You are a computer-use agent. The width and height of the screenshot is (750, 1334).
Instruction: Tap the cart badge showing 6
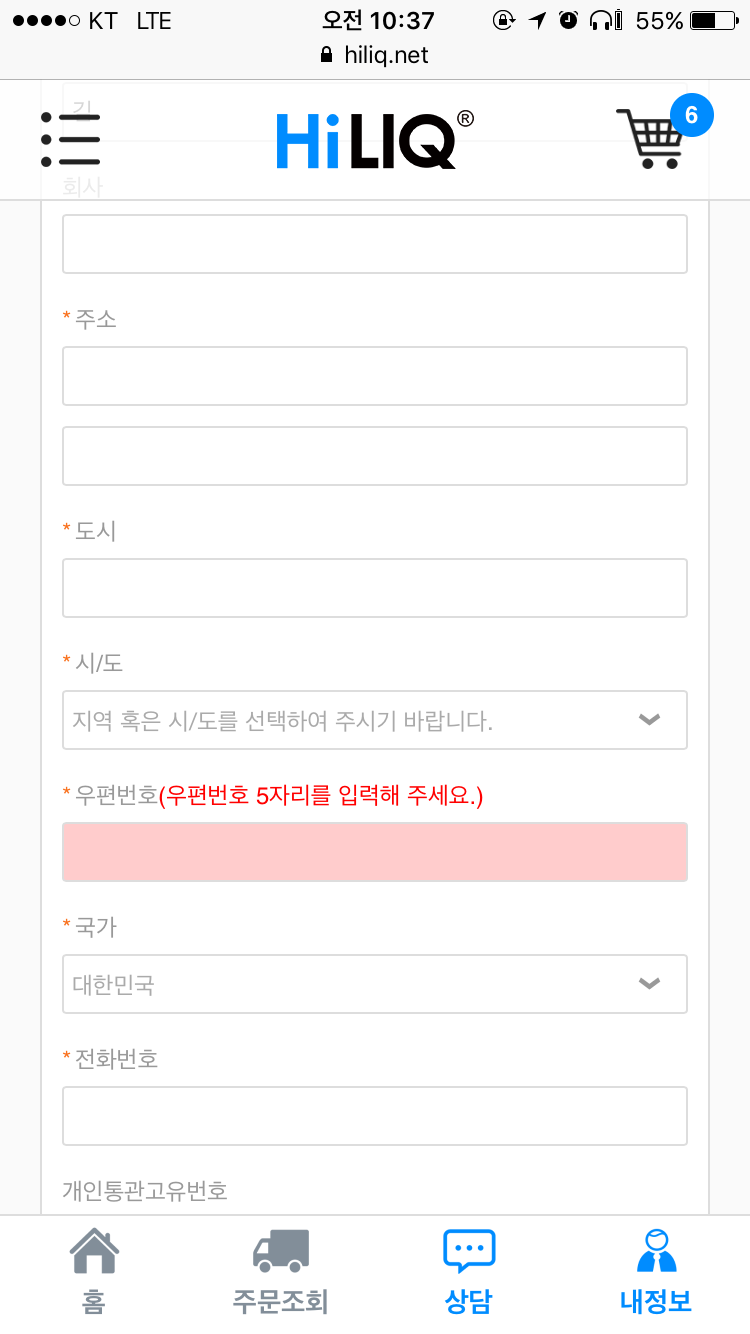click(x=691, y=115)
